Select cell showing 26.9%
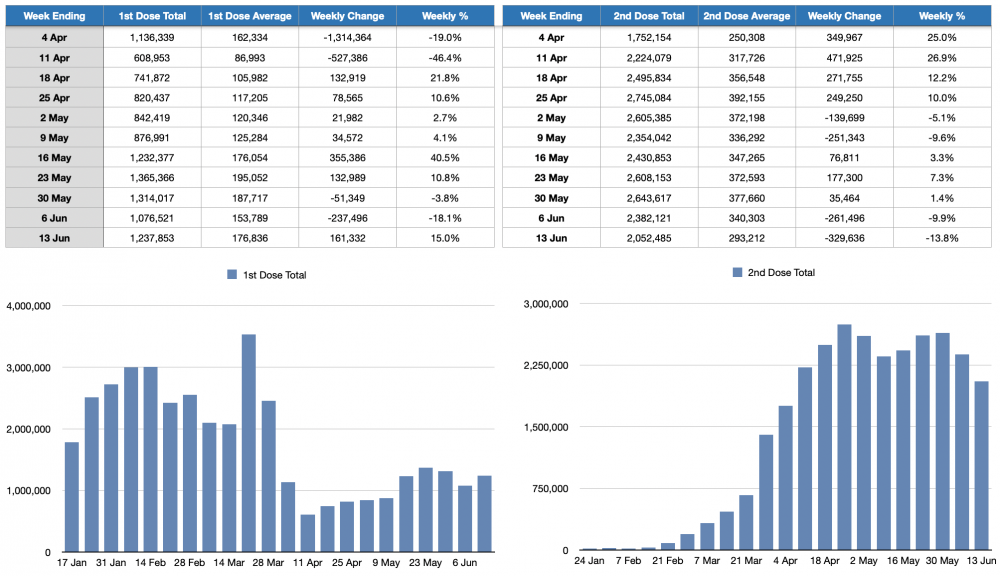Viewport: 1000px width, 576px height. click(x=942, y=57)
